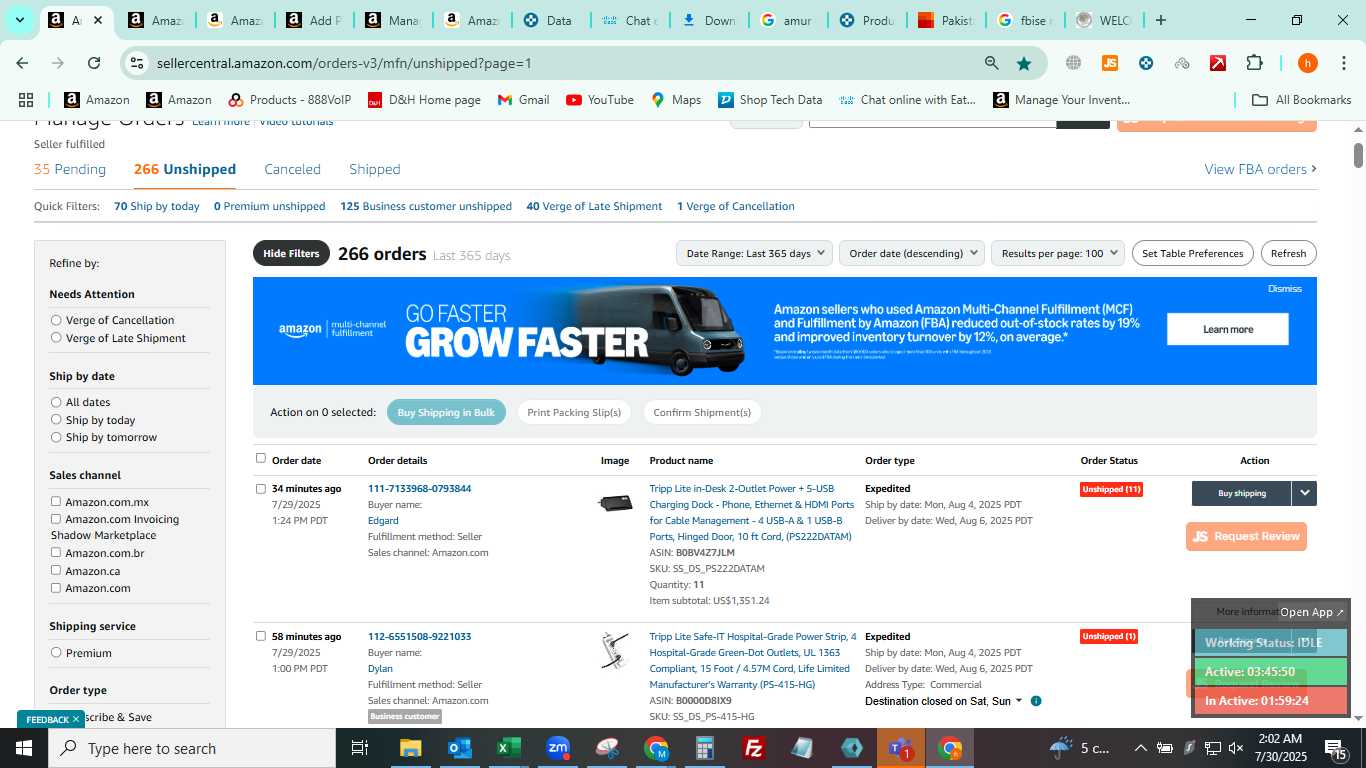Screen dimensions: 1366x768
Task: Open the All Bookmarks folder
Action: pyautogui.click(x=1302, y=100)
